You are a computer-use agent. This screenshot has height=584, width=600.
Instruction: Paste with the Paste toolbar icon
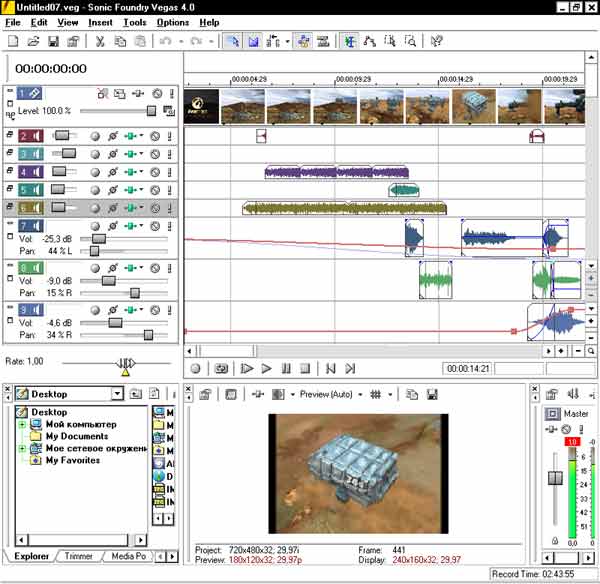(140, 41)
